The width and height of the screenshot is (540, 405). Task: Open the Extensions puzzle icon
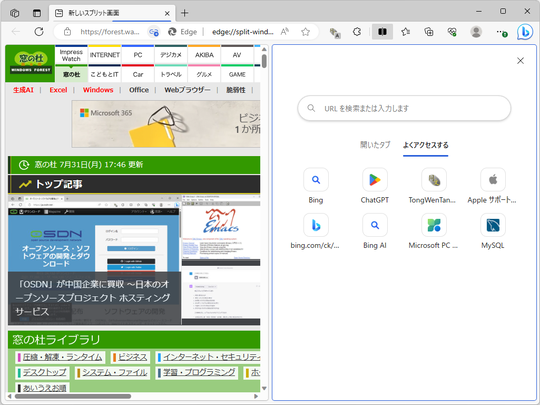[x=357, y=32]
